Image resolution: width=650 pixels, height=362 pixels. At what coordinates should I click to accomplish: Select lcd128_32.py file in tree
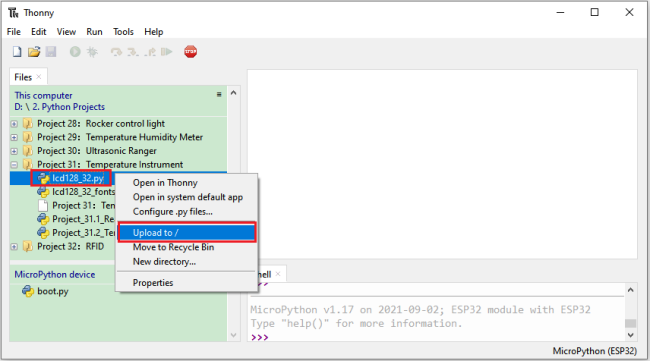(x=78, y=178)
